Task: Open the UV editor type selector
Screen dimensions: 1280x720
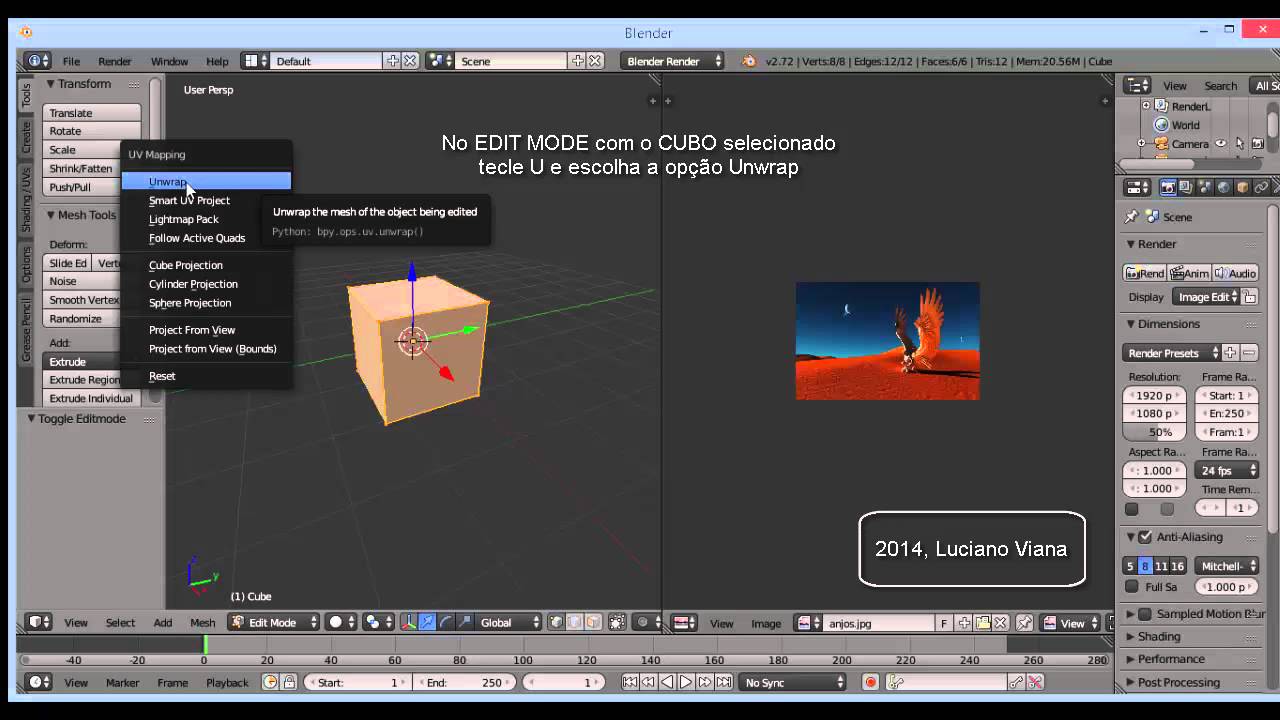Action: 685,623
